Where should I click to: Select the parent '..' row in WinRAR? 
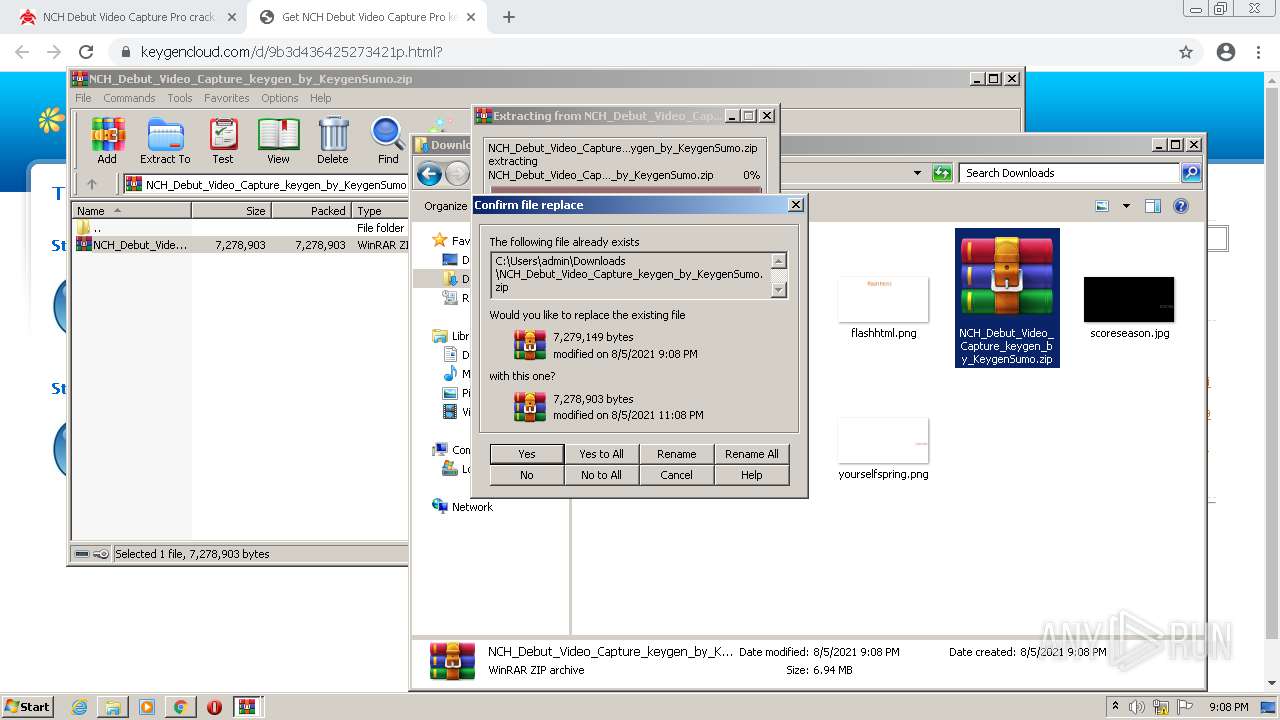point(240,228)
